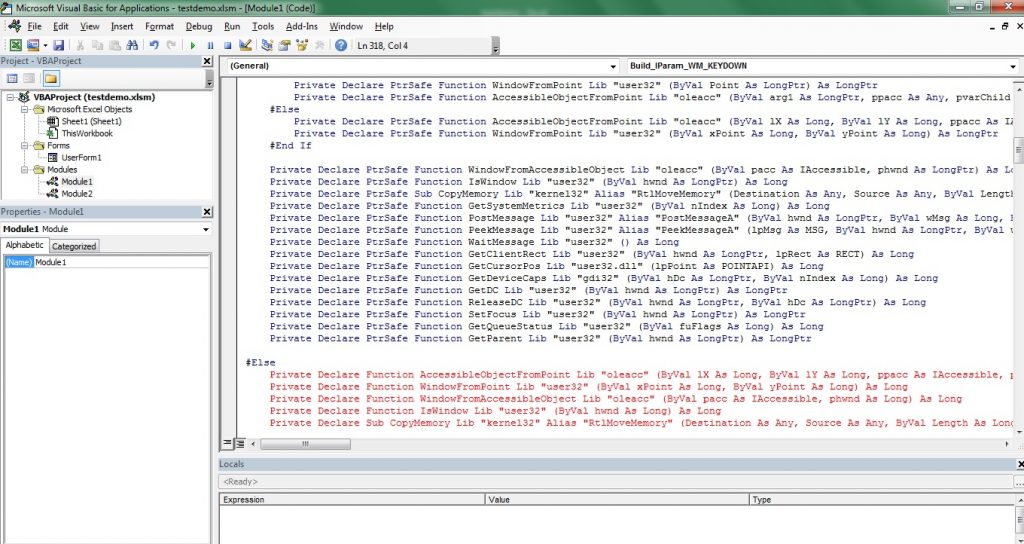Open the Insert menu
Viewport: 1024px width, 544px height.
122,26
